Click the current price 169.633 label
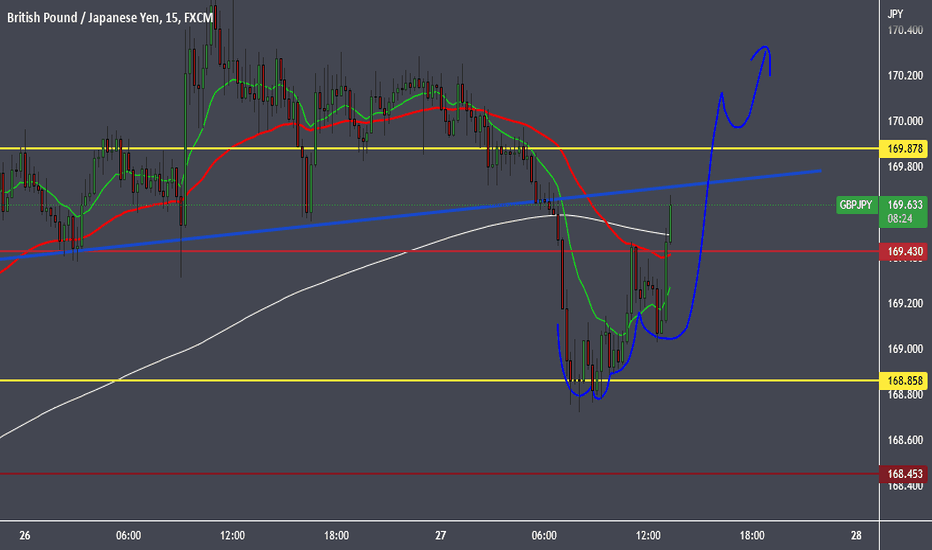The height and width of the screenshot is (550, 932). [x=905, y=205]
